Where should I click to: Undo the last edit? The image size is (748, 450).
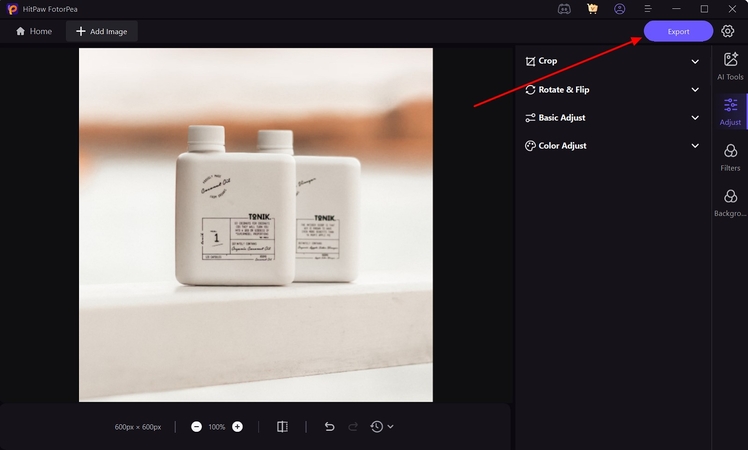click(329, 427)
